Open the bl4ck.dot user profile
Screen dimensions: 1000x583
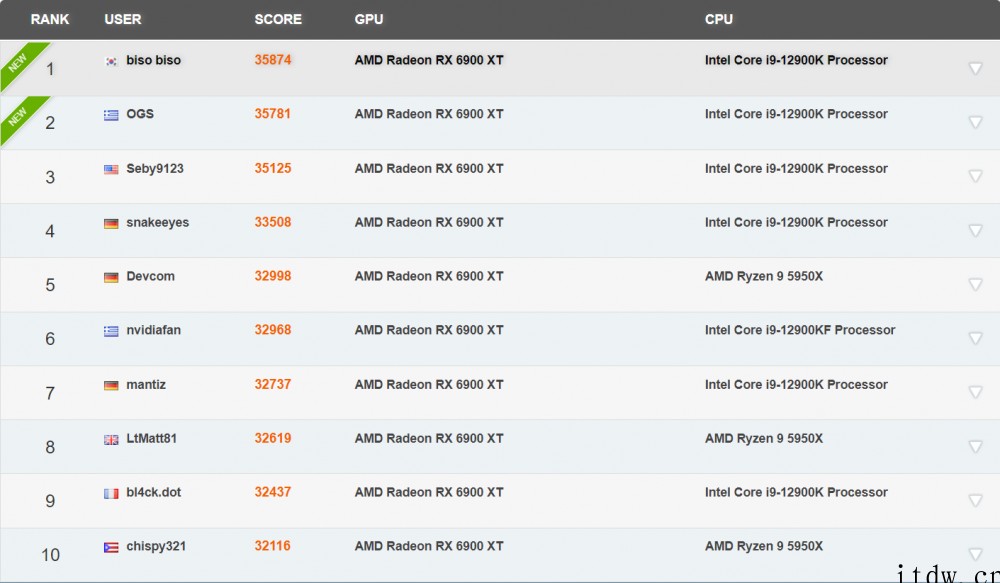[x=154, y=492]
